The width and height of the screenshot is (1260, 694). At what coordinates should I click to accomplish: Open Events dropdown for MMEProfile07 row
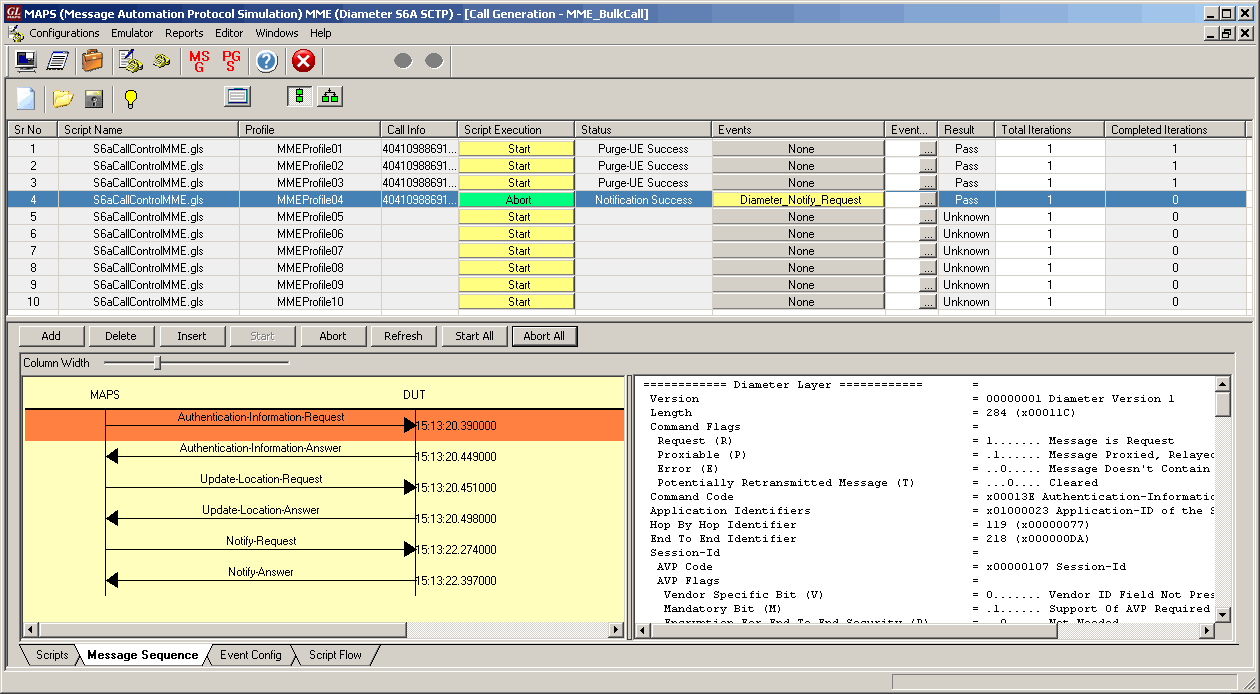click(x=799, y=251)
